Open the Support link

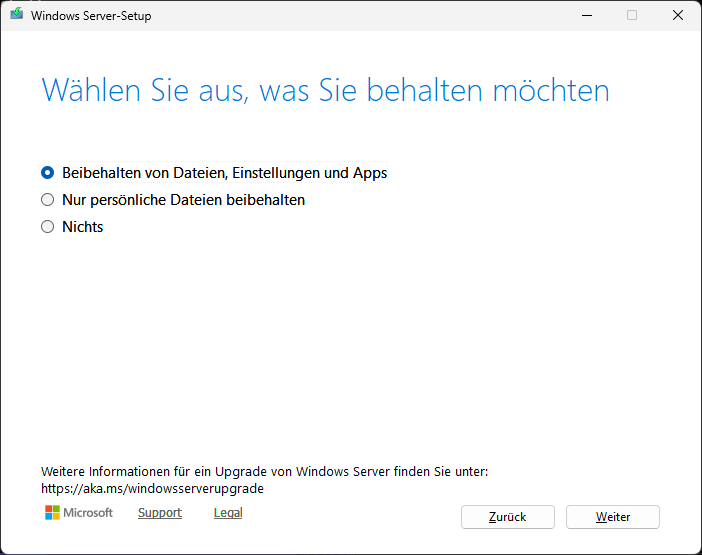tap(160, 512)
